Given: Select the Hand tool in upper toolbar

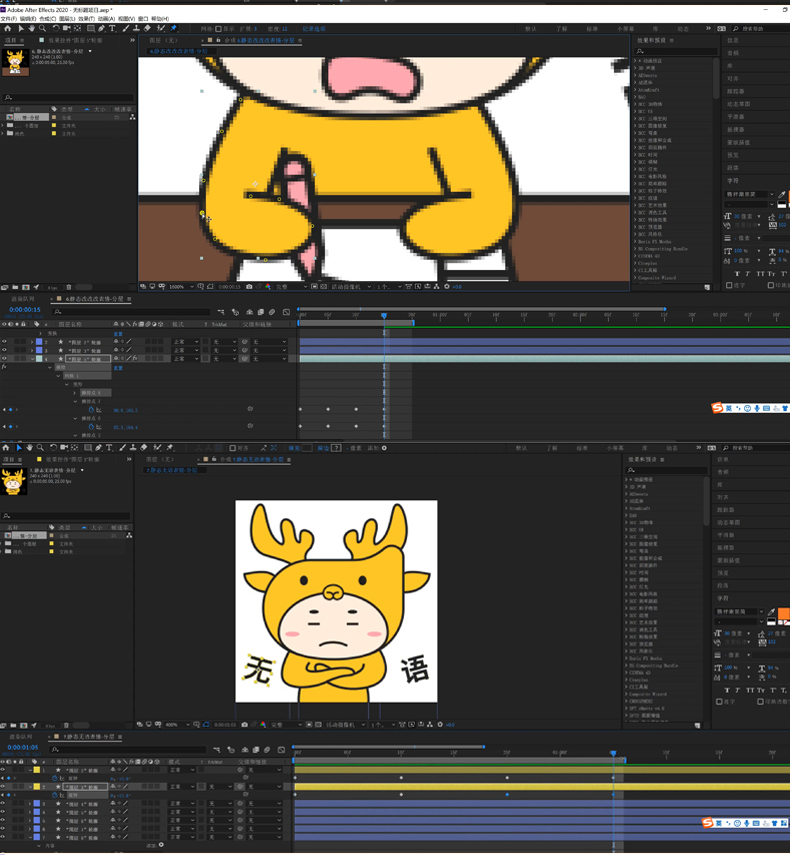Looking at the screenshot, I should [32, 28].
